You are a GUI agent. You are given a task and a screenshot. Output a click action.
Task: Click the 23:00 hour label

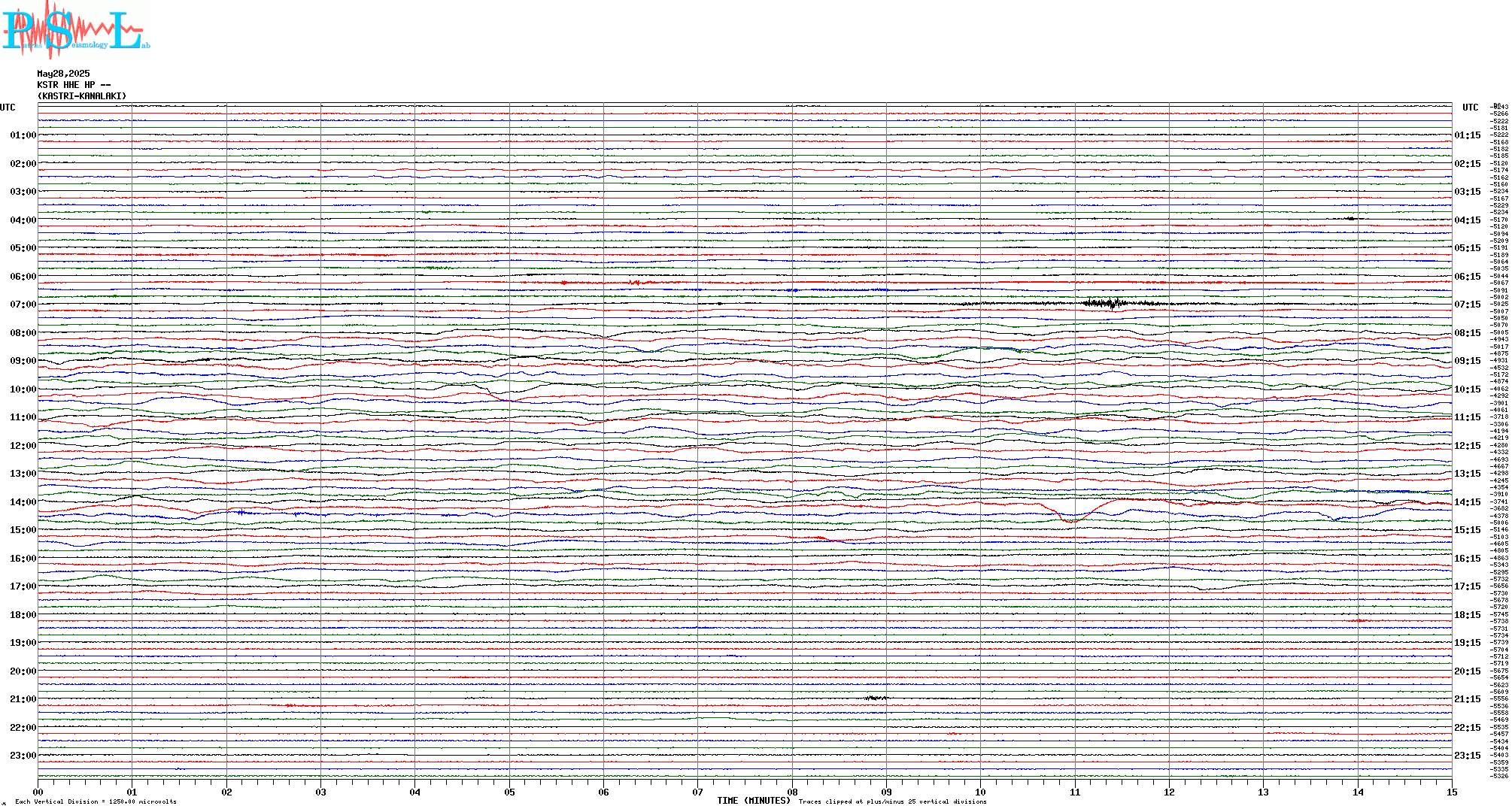23,756
